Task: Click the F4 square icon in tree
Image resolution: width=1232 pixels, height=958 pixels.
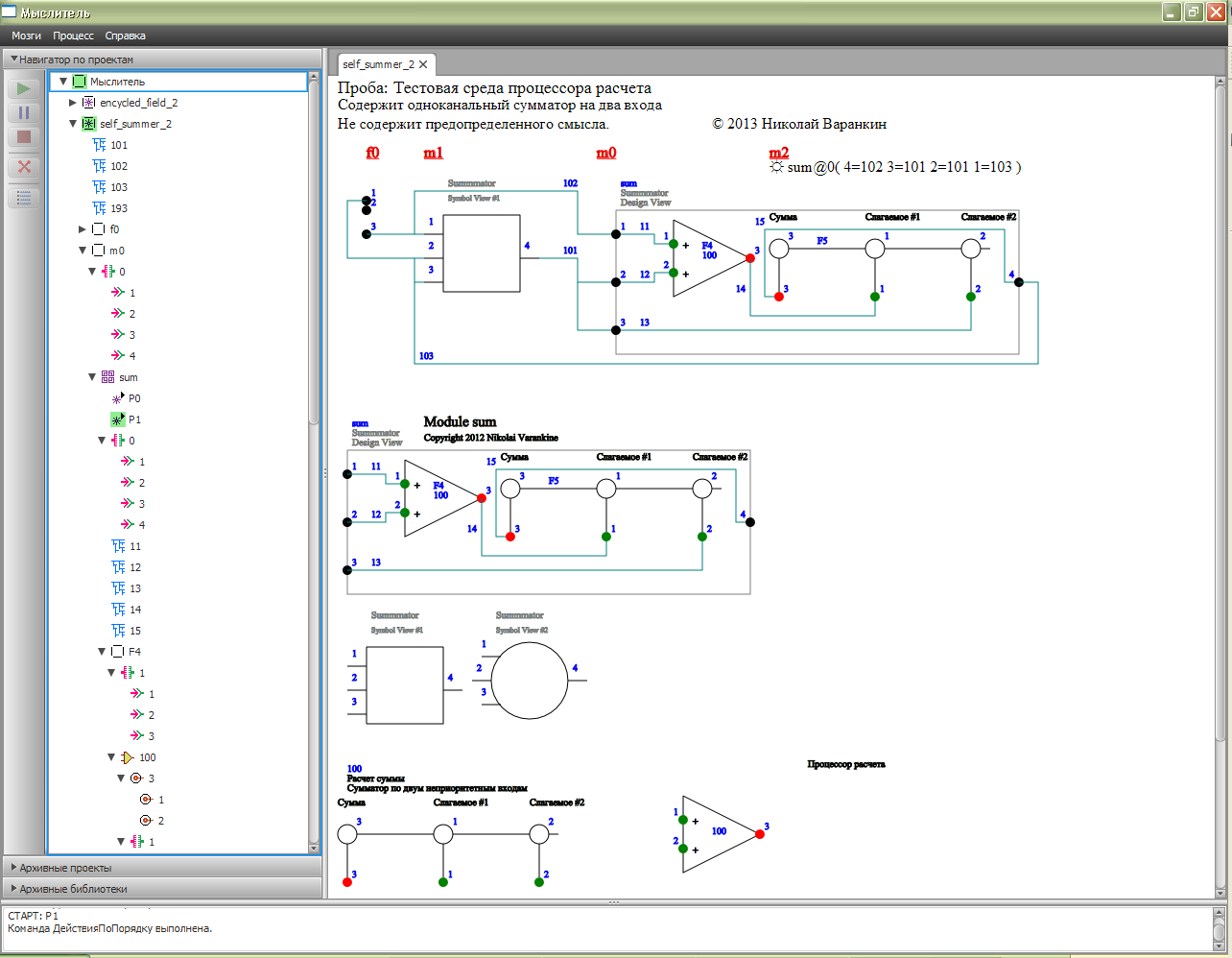Action: pos(117,652)
